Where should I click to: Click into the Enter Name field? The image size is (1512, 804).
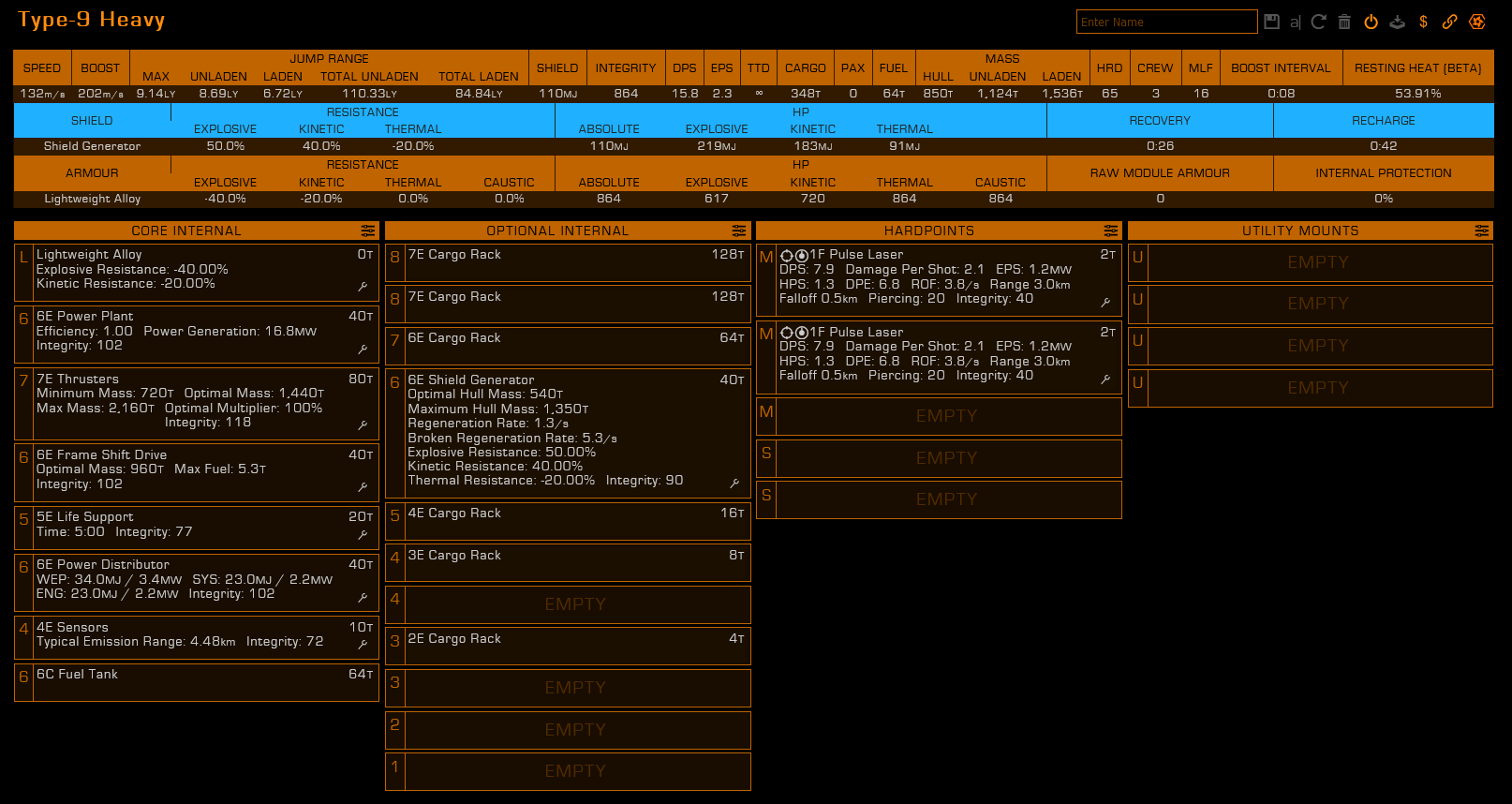coord(1166,22)
